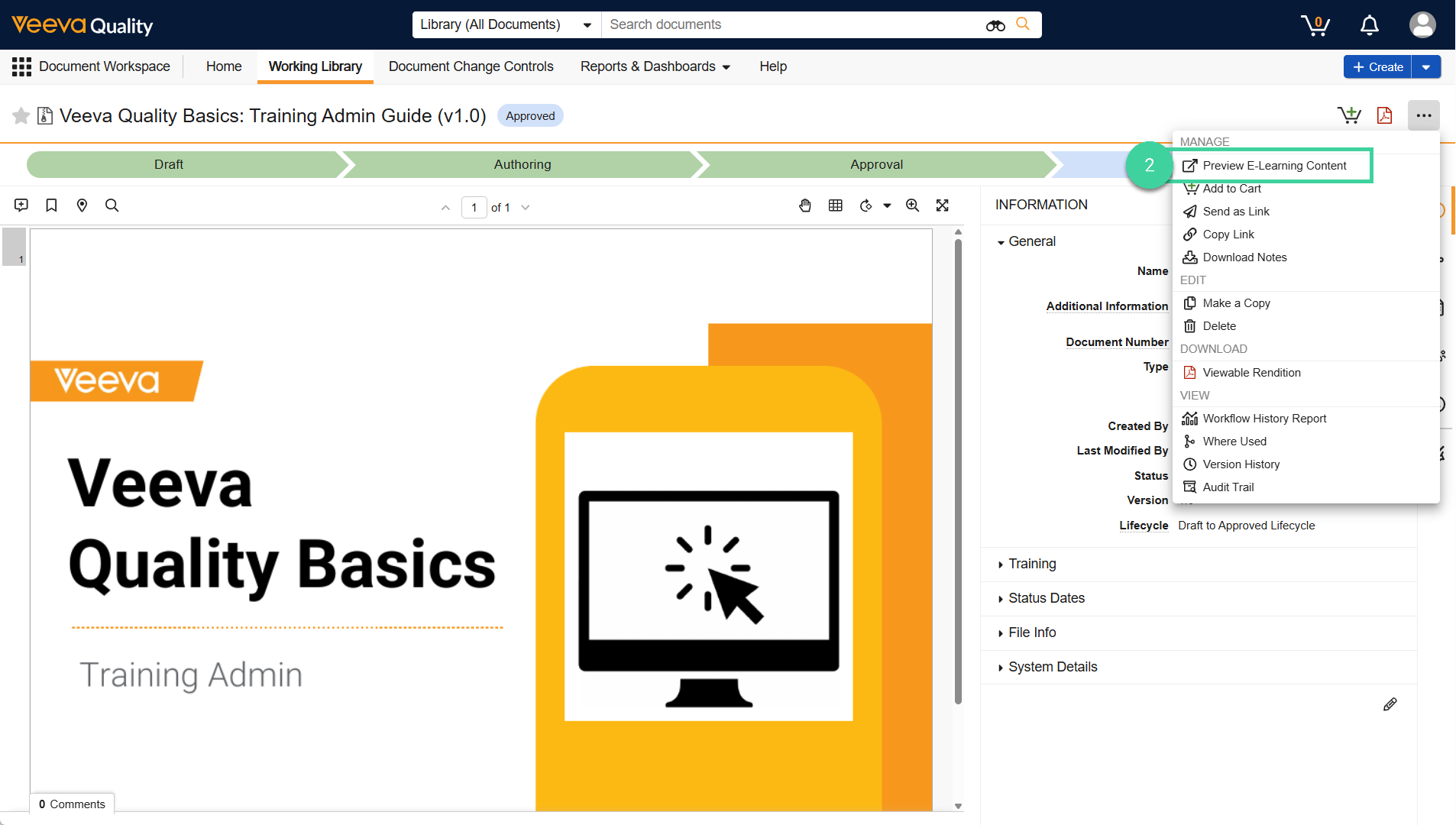Click the zoom in magnifier icon
The image size is (1456, 825).
(x=912, y=205)
